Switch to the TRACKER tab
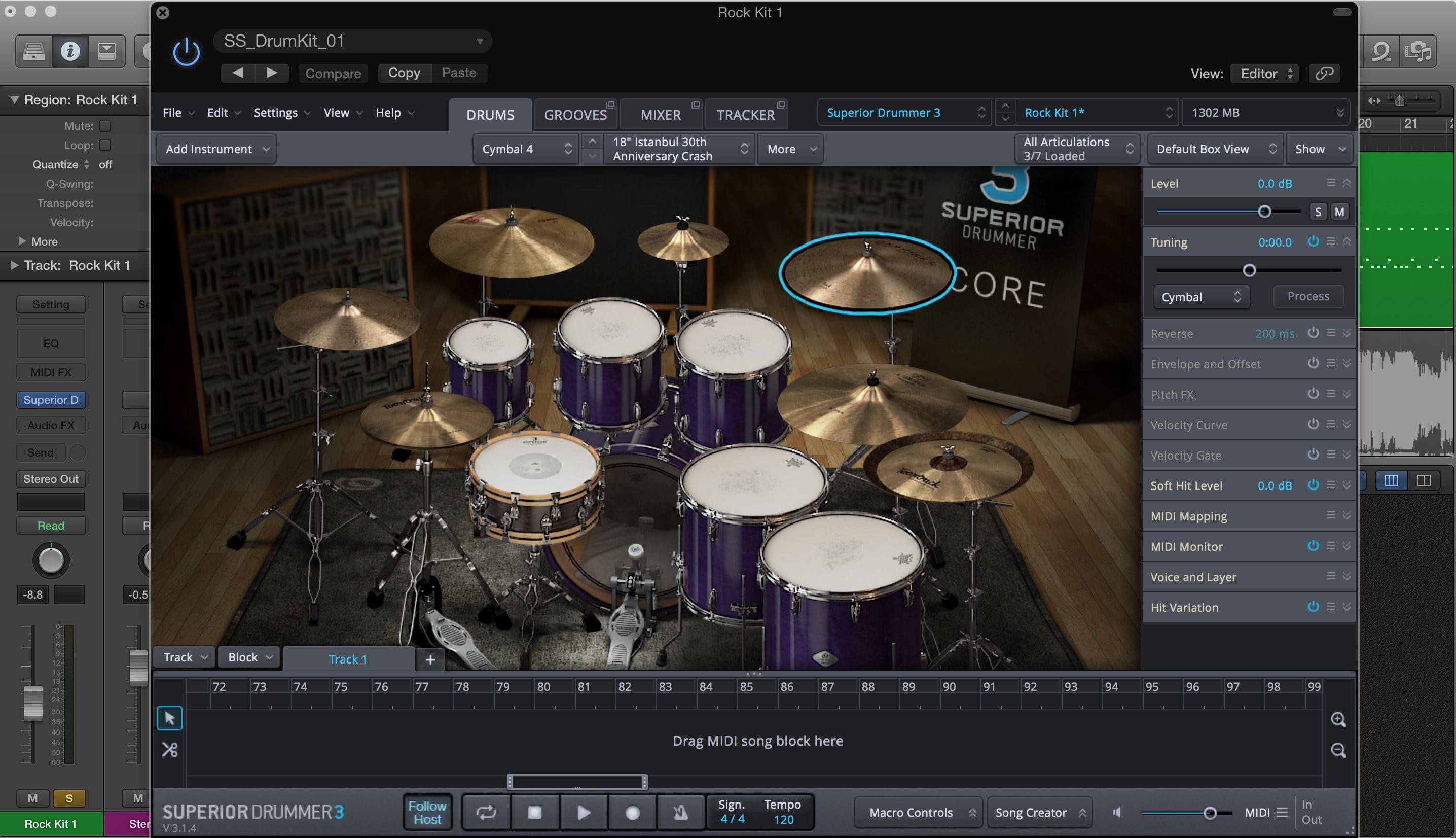 [x=745, y=115]
